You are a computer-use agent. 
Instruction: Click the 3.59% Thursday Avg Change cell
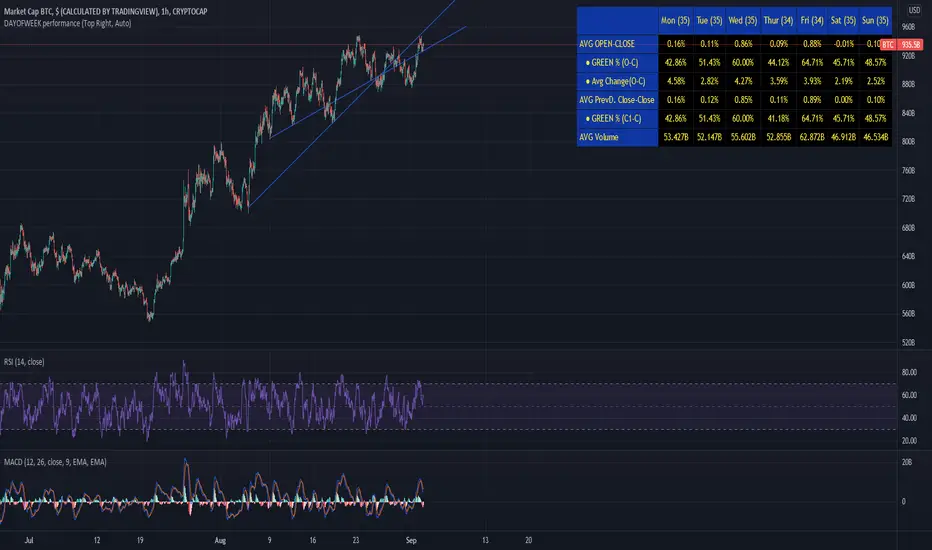778,81
